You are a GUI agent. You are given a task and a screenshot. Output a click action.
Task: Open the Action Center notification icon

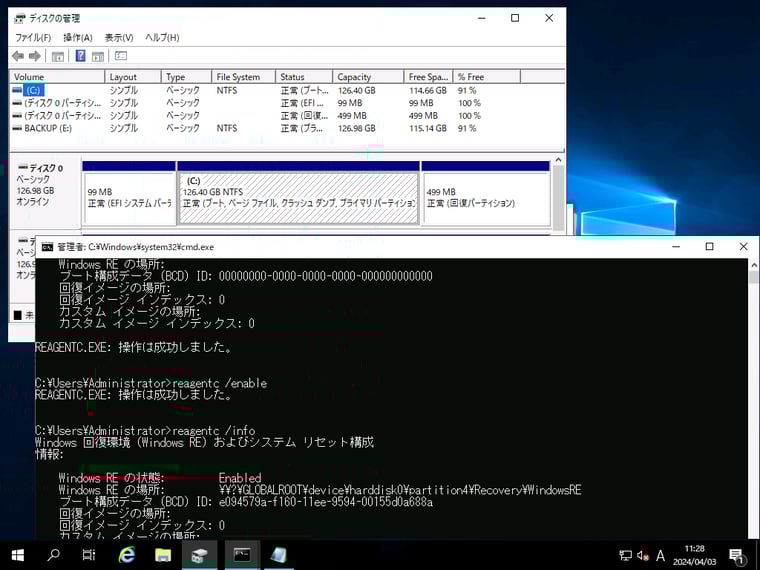pyautogui.click(x=737, y=555)
